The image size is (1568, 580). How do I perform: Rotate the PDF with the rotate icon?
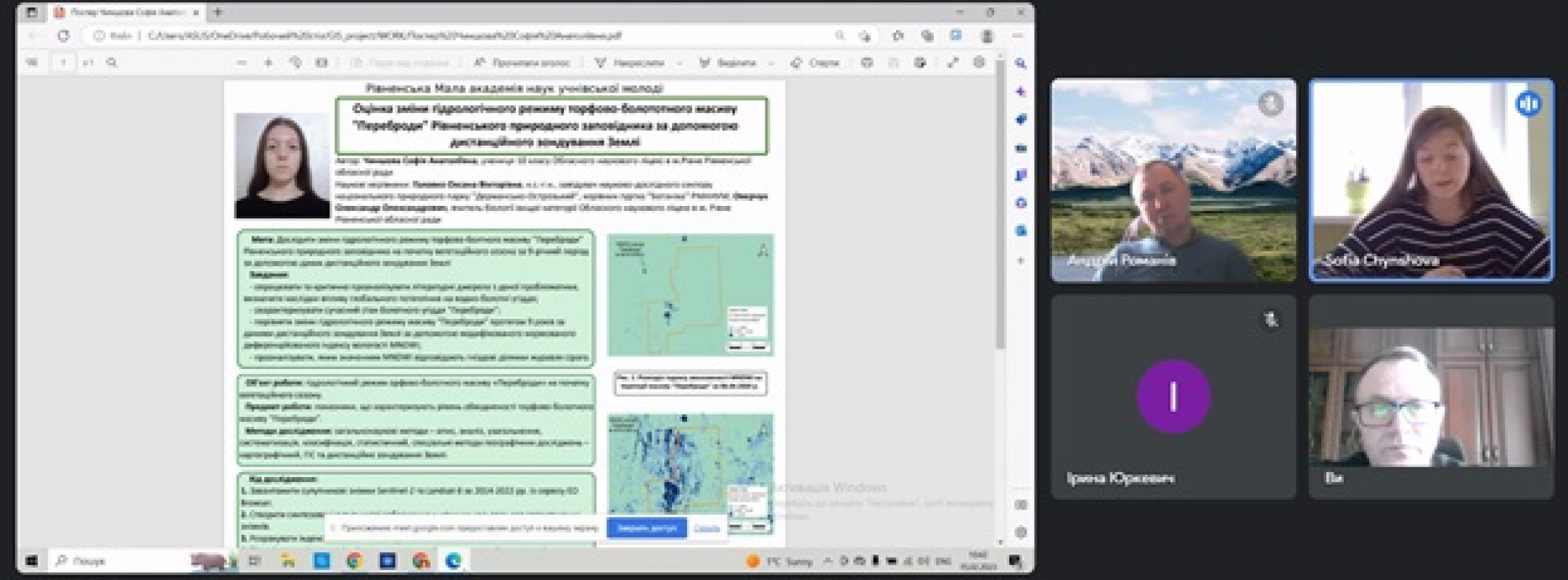(x=295, y=63)
